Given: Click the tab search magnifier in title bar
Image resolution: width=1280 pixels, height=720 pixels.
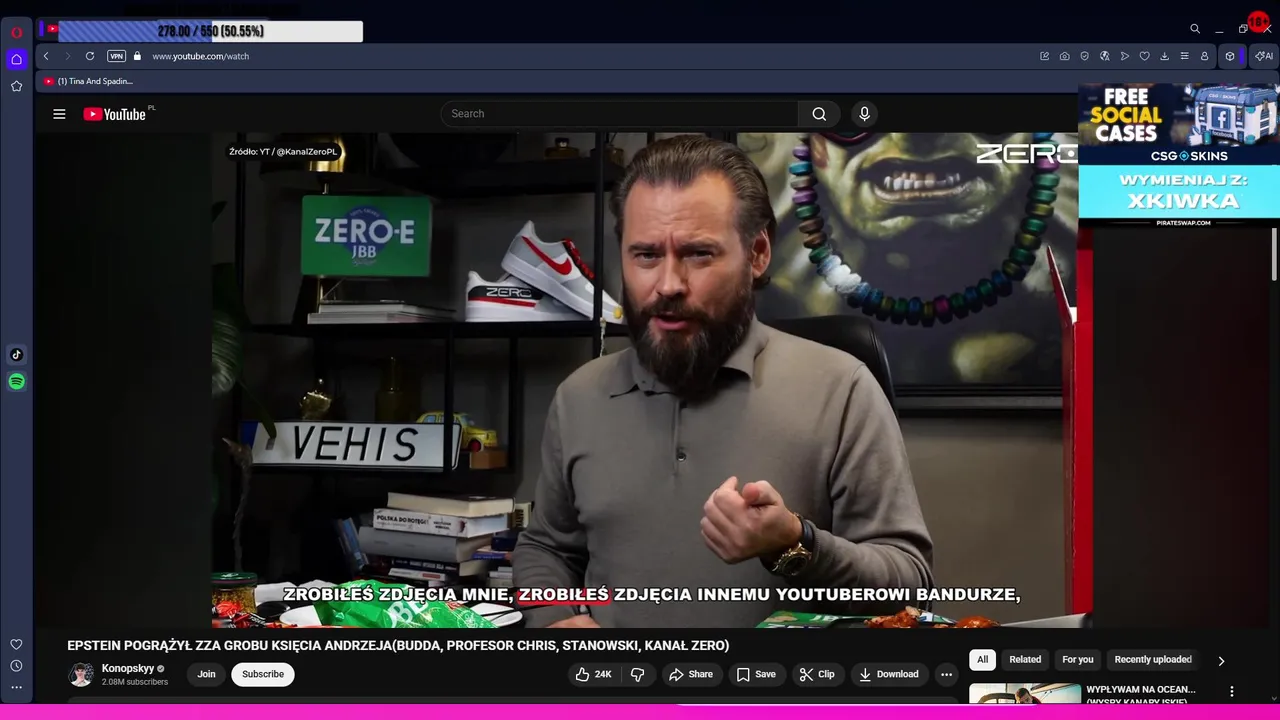Looking at the screenshot, I should [x=1194, y=29].
